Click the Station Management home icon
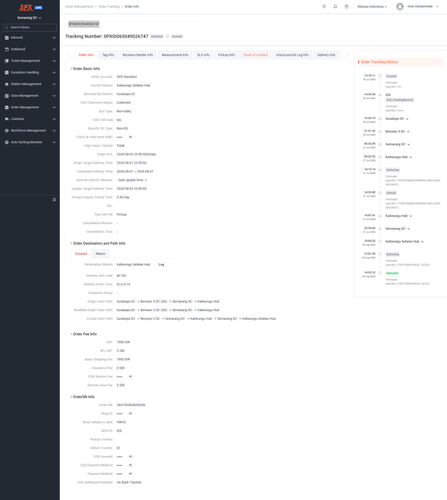Image resolution: width=447 pixels, height=500 pixels. click(x=7, y=84)
